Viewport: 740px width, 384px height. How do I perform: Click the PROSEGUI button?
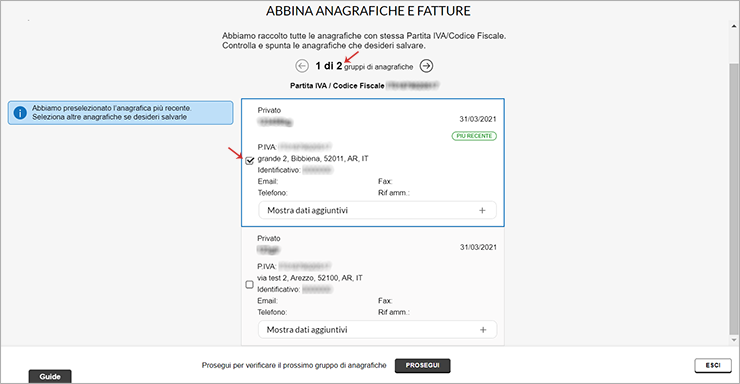(422, 366)
